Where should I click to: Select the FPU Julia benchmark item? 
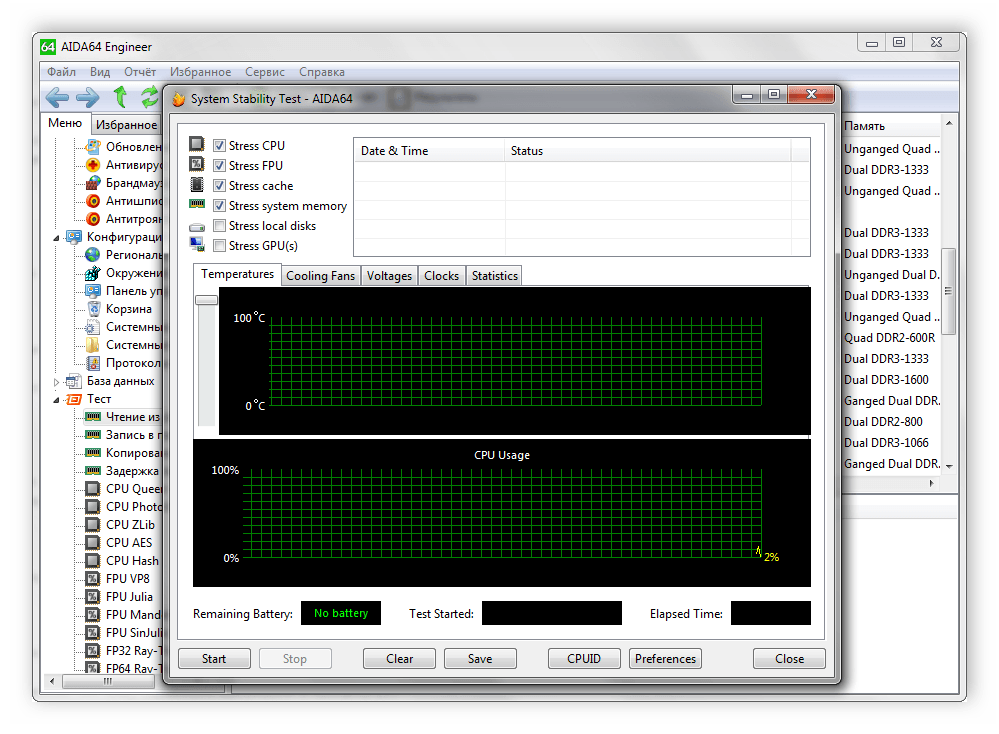129,597
